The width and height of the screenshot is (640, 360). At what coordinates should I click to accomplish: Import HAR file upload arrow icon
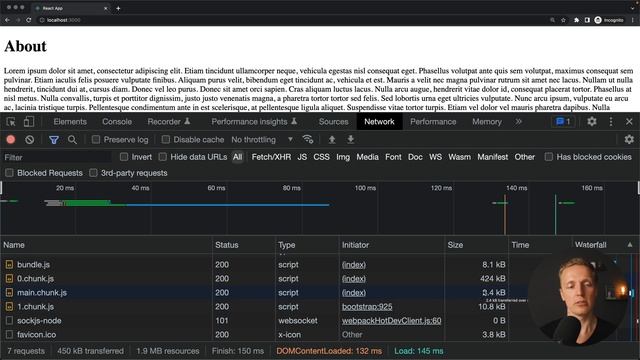click(x=332, y=140)
